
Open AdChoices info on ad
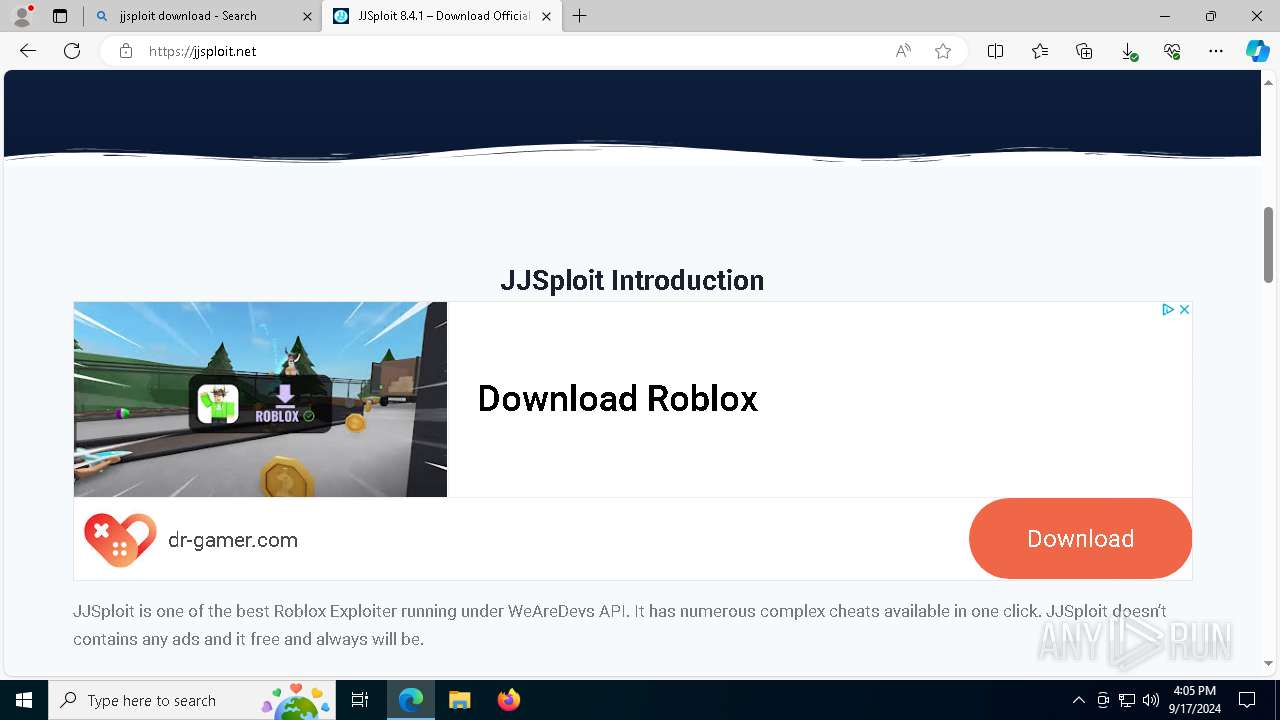click(1167, 310)
